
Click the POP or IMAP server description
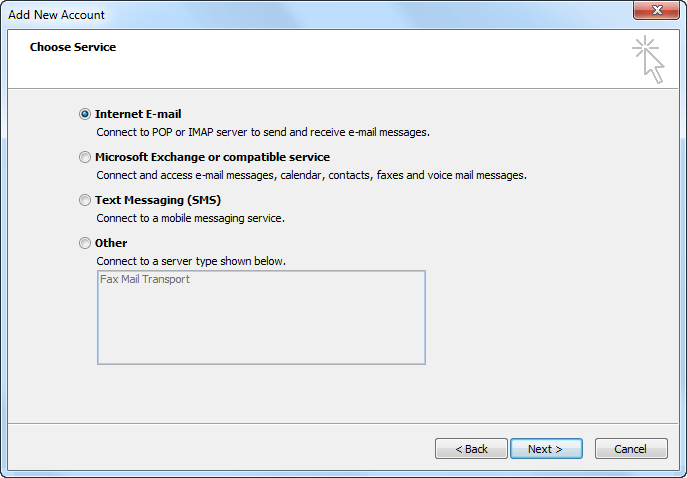pos(263,132)
